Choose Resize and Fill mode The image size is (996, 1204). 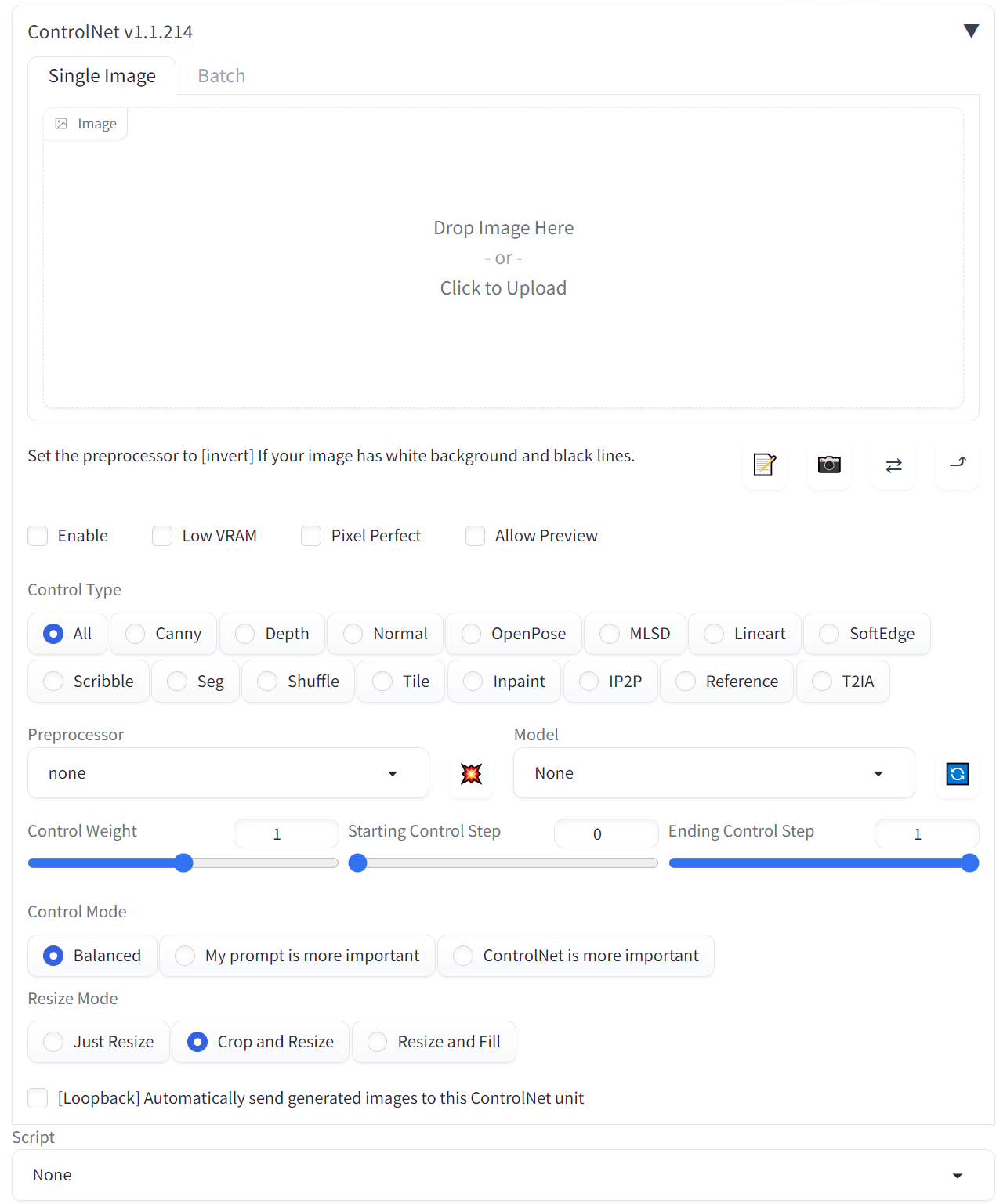(434, 1042)
